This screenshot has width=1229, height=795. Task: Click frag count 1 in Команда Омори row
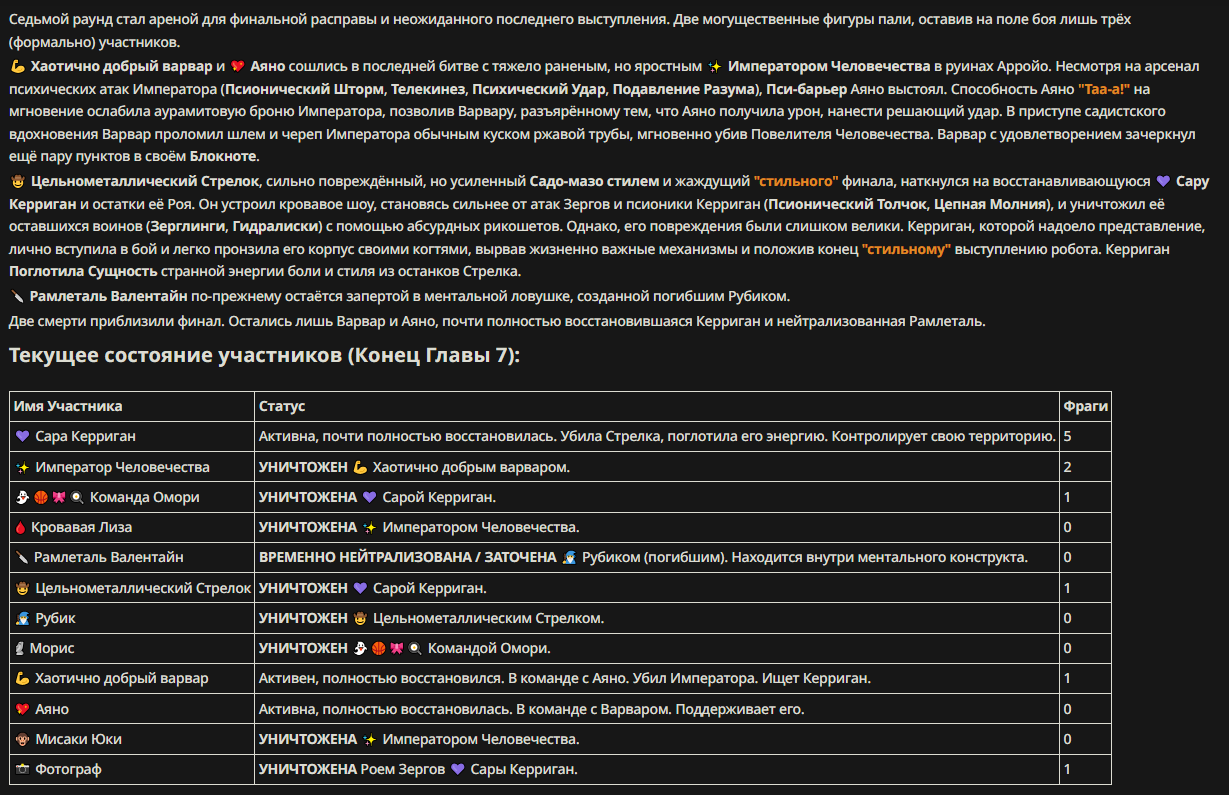click(1068, 497)
